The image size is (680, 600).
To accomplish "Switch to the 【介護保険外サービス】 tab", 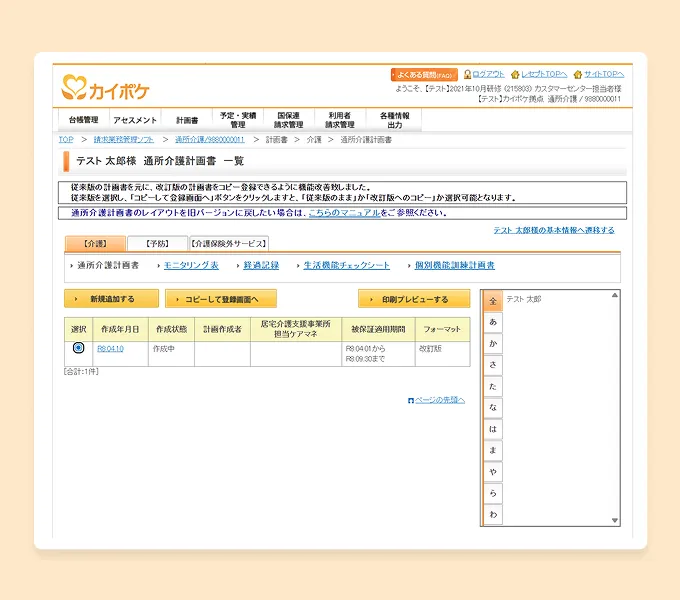I will [229, 243].
